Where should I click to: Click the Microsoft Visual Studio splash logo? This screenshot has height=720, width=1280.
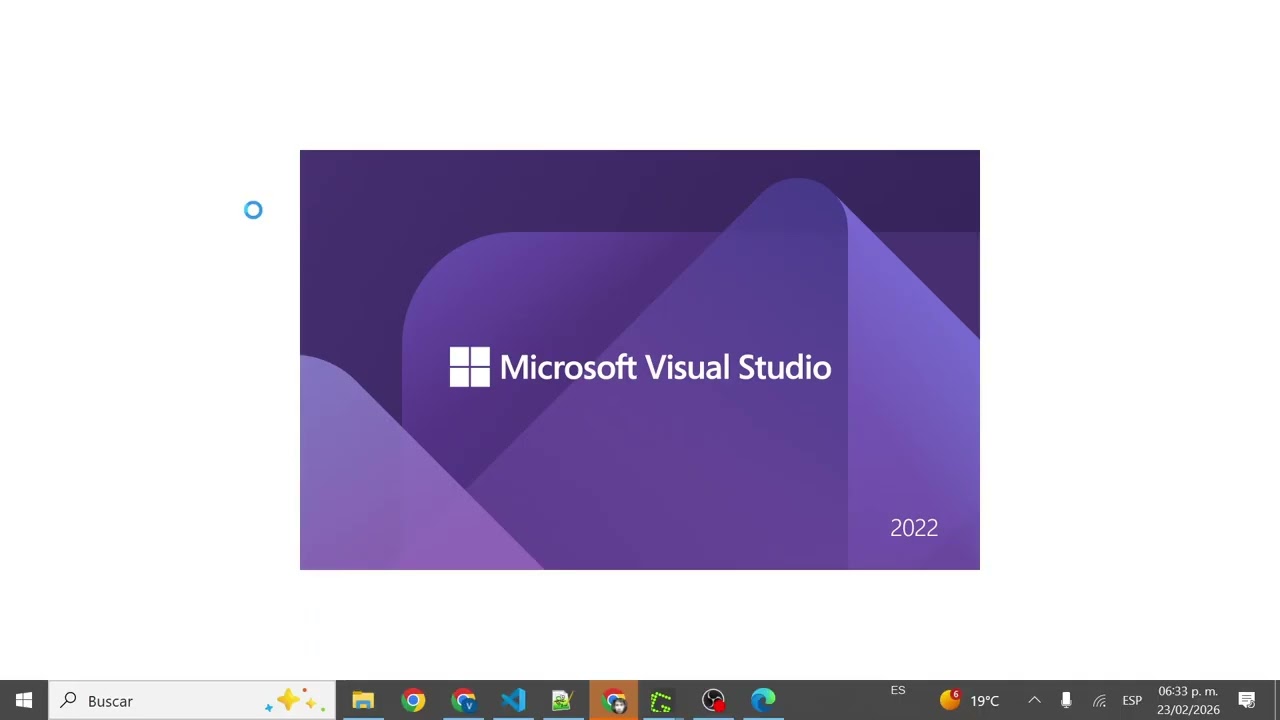pos(640,367)
